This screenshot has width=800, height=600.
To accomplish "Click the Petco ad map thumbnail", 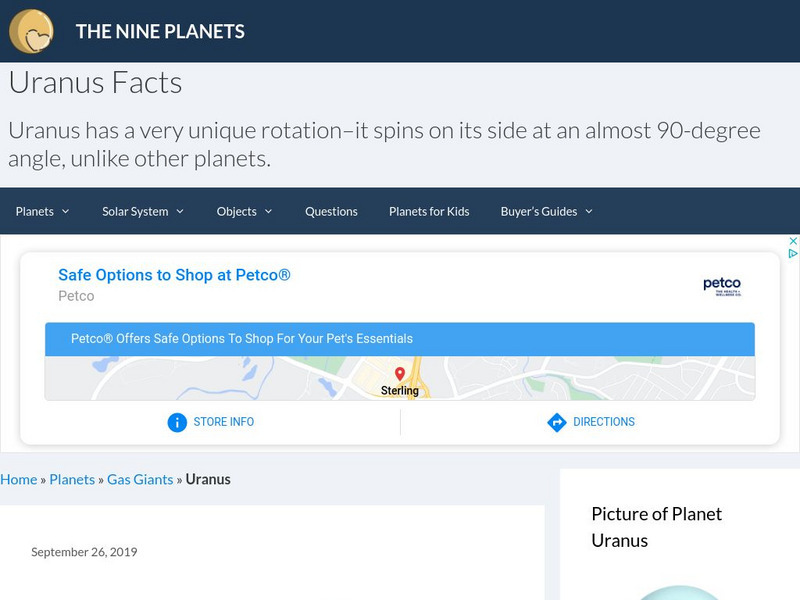I will click(250, 378).
